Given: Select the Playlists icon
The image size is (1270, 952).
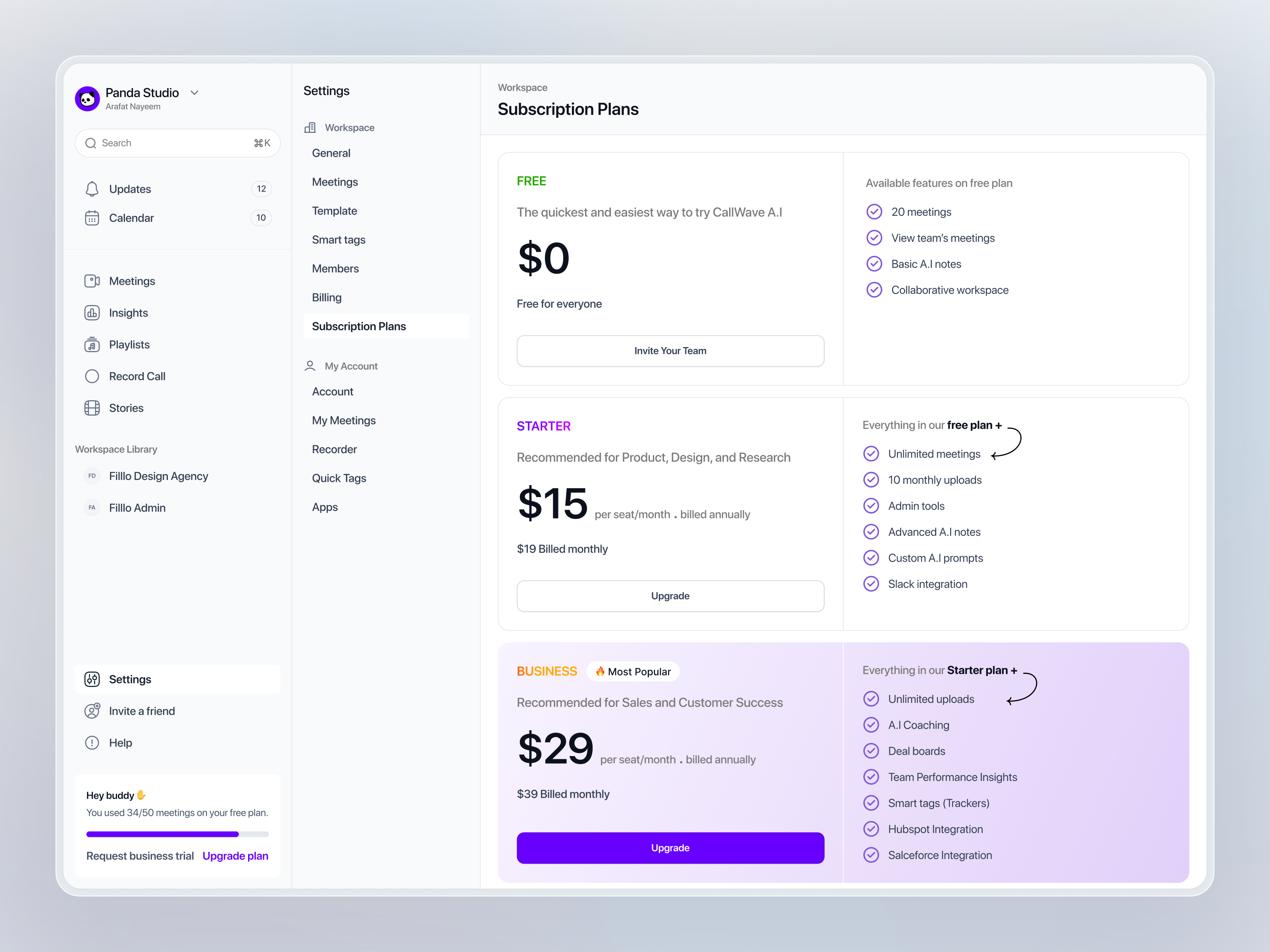Looking at the screenshot, I should [92, 344].
